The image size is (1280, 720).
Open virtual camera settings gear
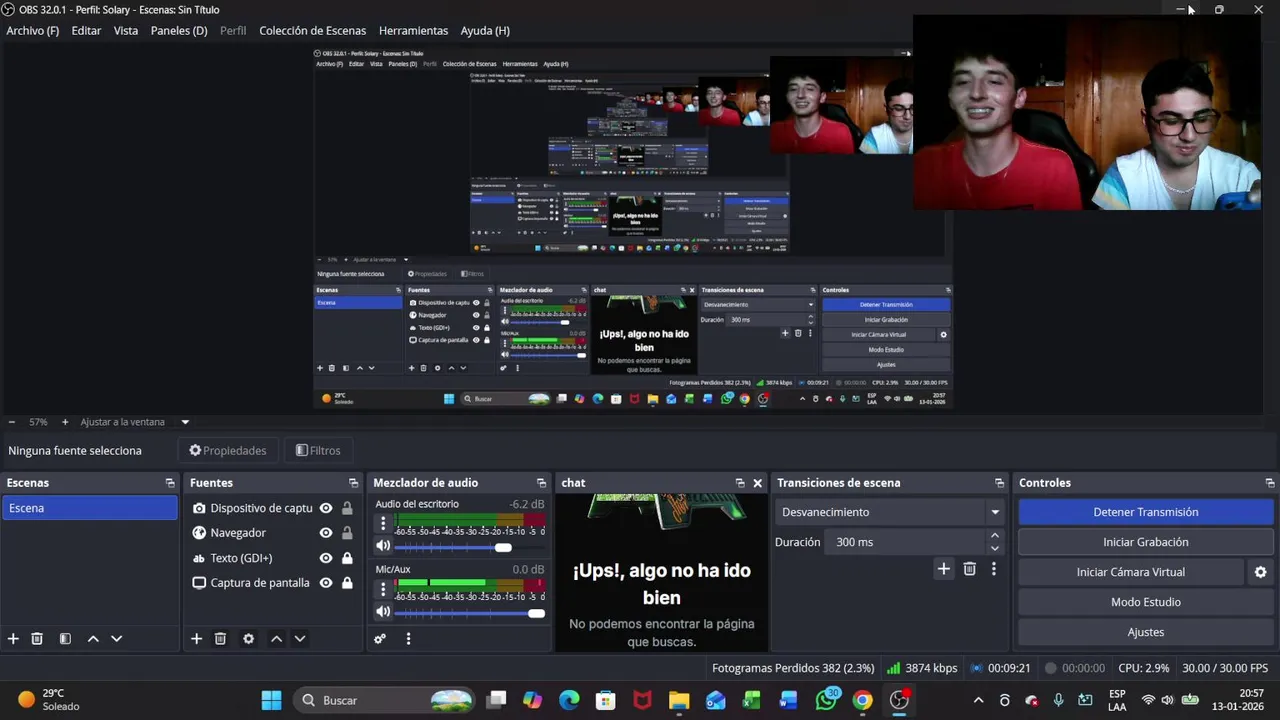[1260, 572]
